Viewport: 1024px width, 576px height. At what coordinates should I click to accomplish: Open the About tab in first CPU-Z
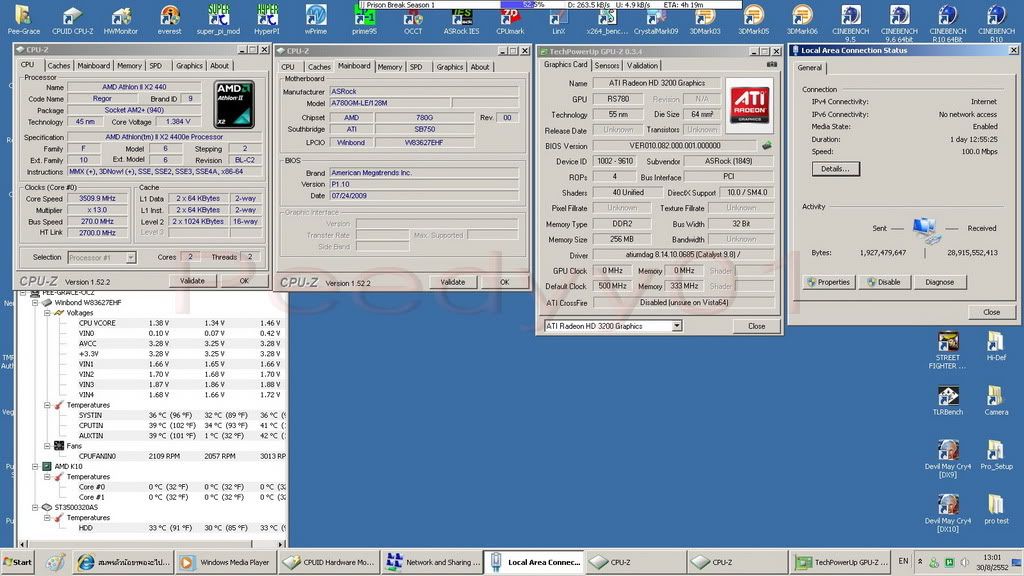click(219, 65)
